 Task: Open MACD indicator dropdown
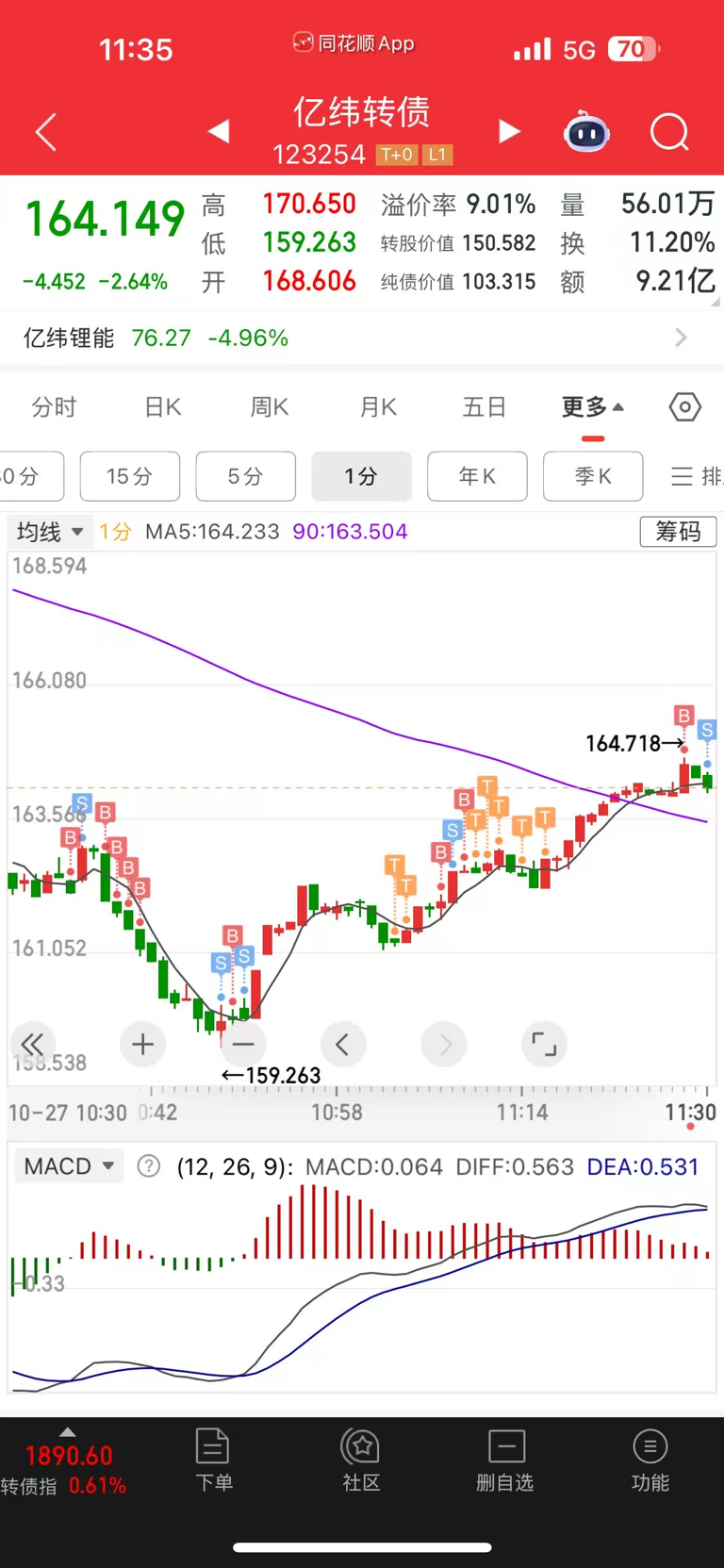coord(69,1166)
